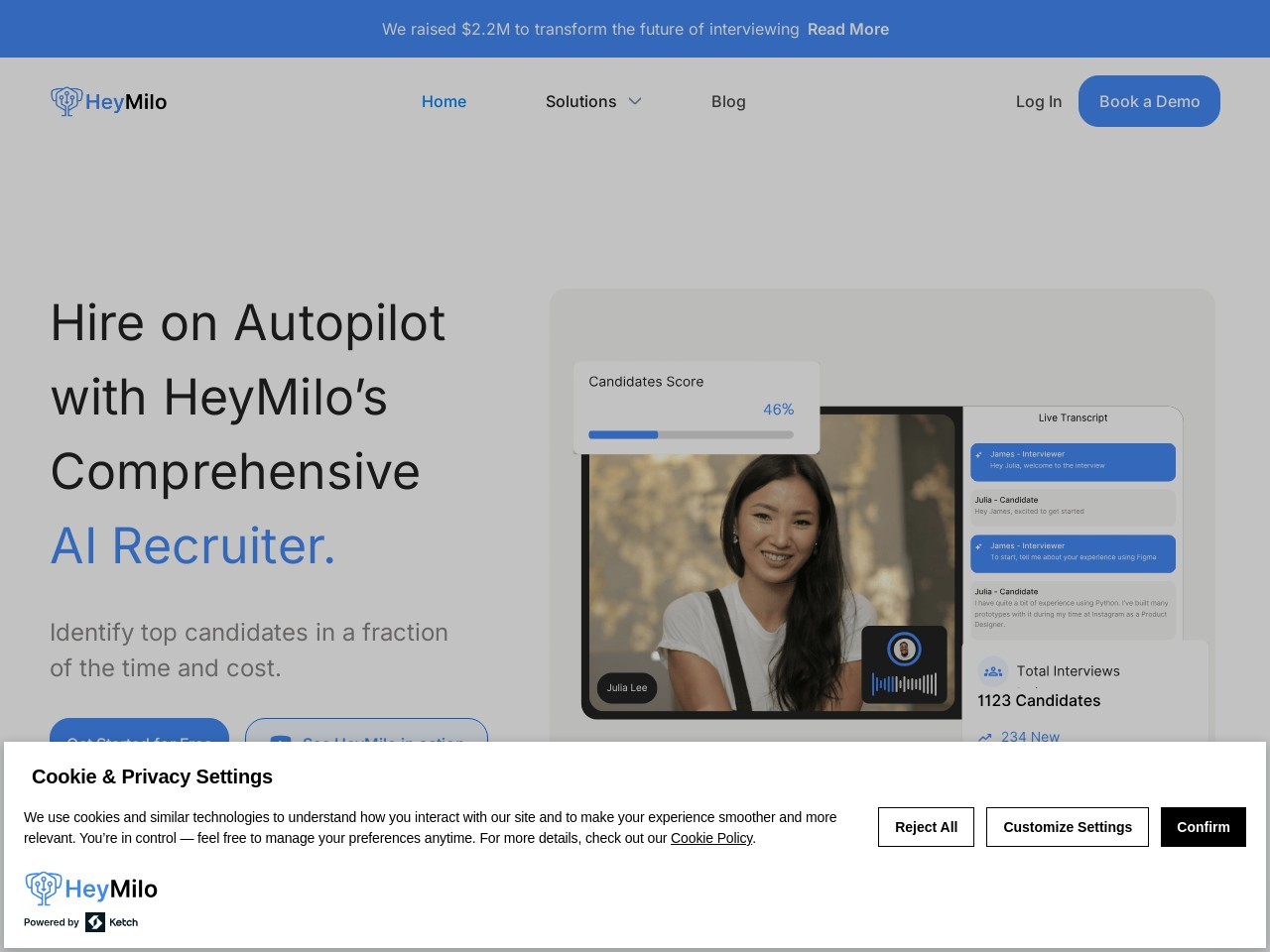
Task: Click the Candidates Score progress bar
Action: coord(691,434)
